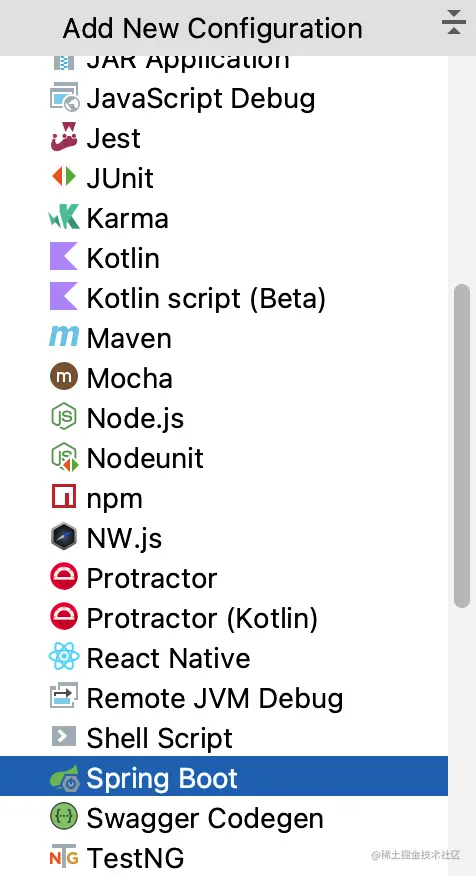Click the Maven blue m icon
This screenshot has width=476, height=876.
pyautogui.click(x=64, y=337)
